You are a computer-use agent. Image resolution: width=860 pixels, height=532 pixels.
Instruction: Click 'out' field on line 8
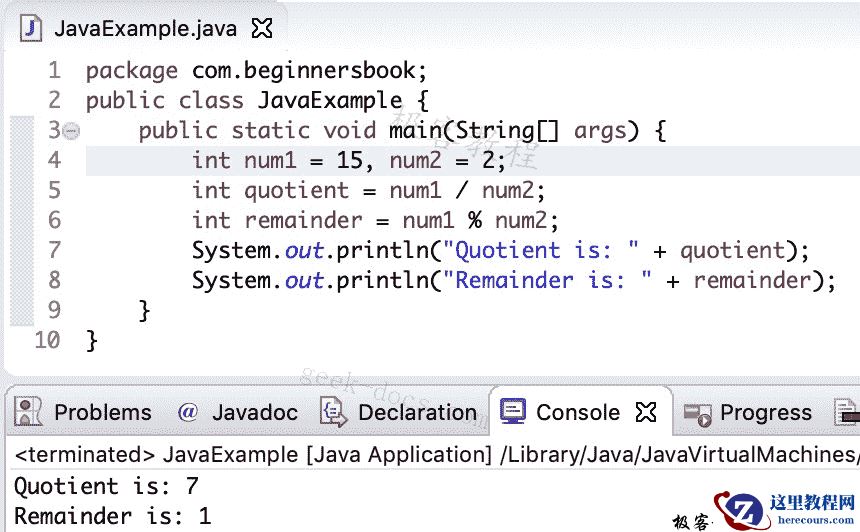(x=304, y=281)
